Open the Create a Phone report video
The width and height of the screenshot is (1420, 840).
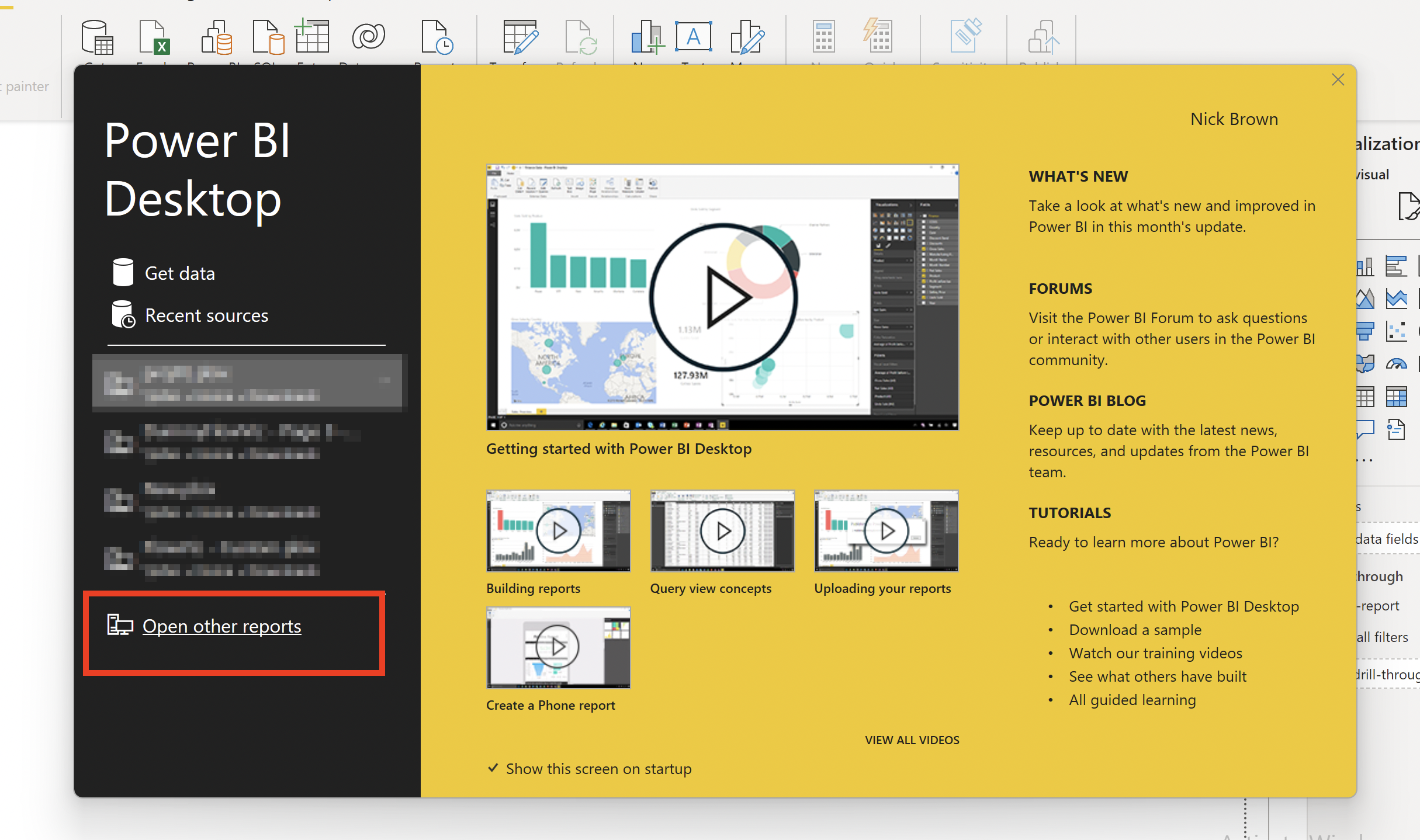558,647
